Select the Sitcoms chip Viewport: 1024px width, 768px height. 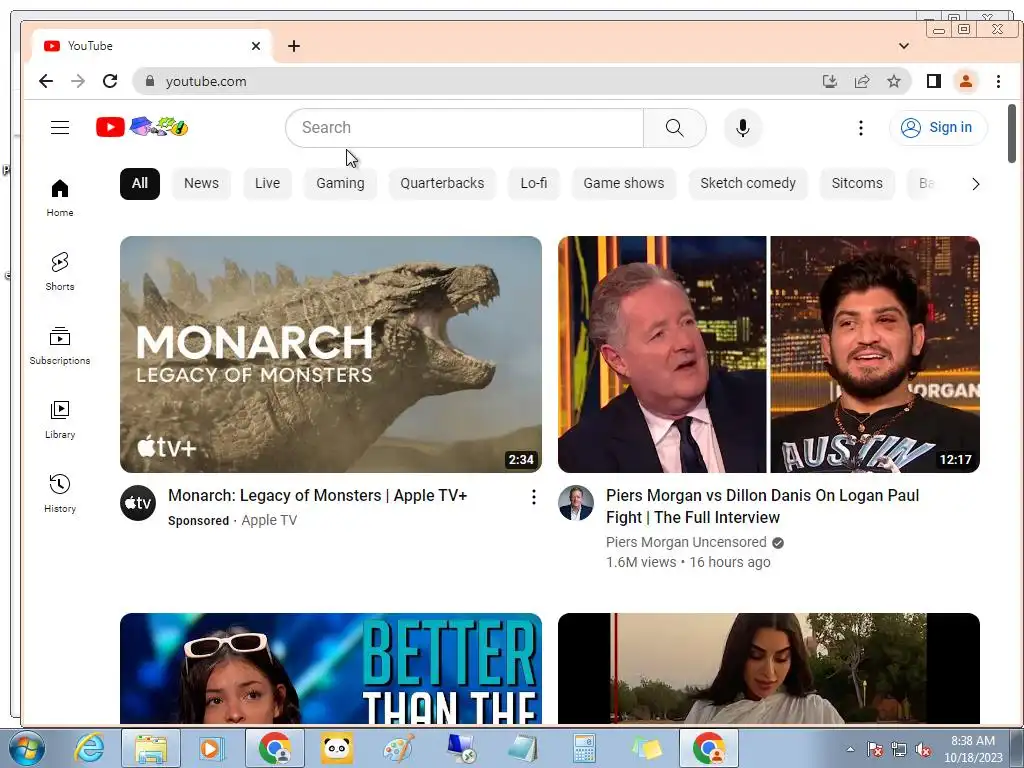coord(857,184)
